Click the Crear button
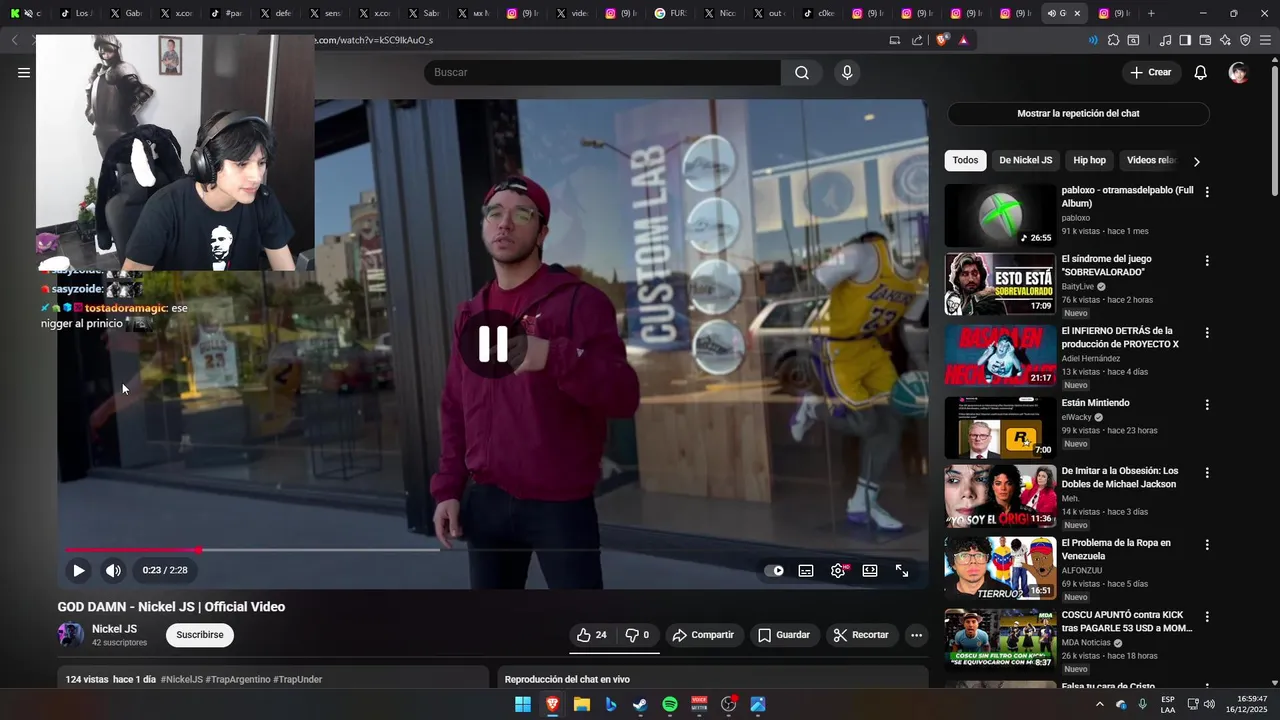 coord(1150,72)
